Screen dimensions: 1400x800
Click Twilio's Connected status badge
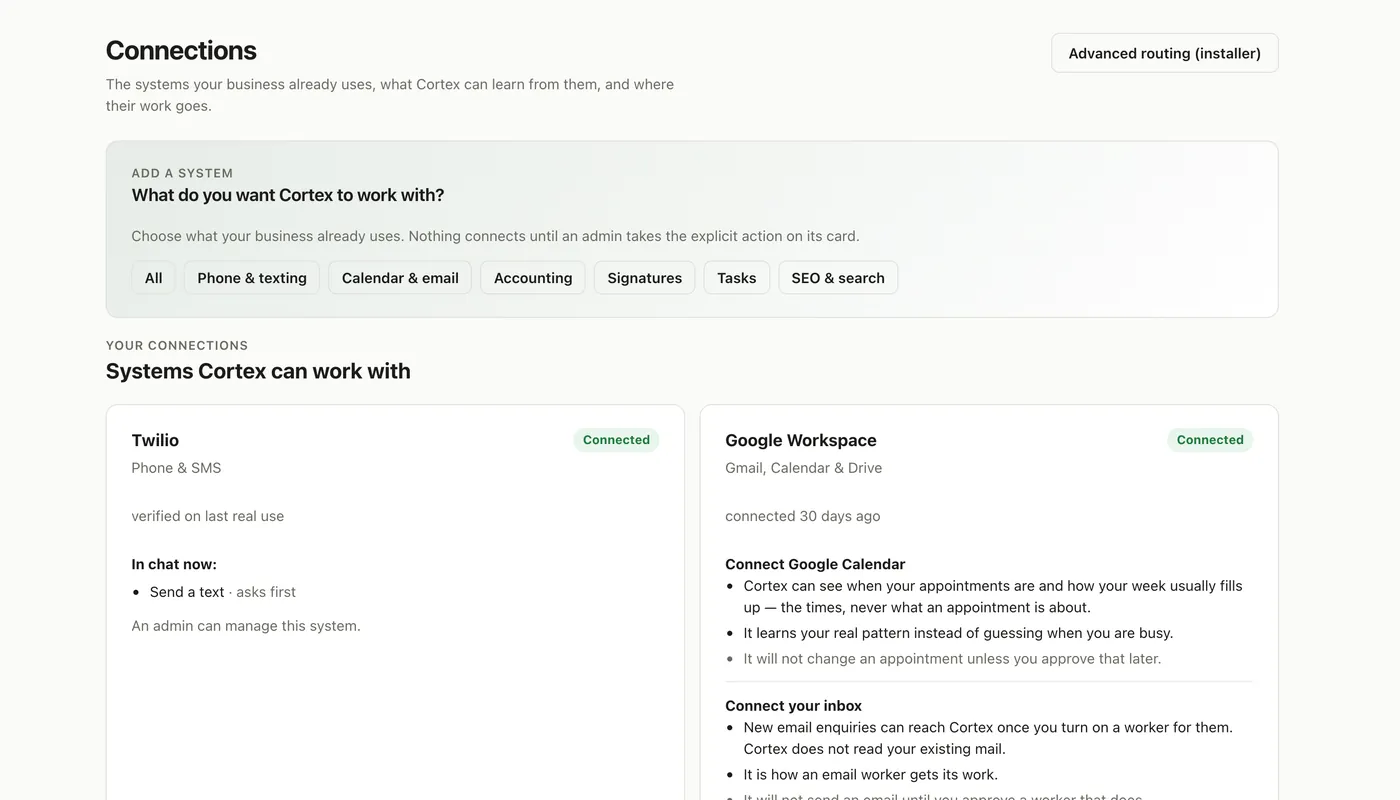[x=616, y=440]
